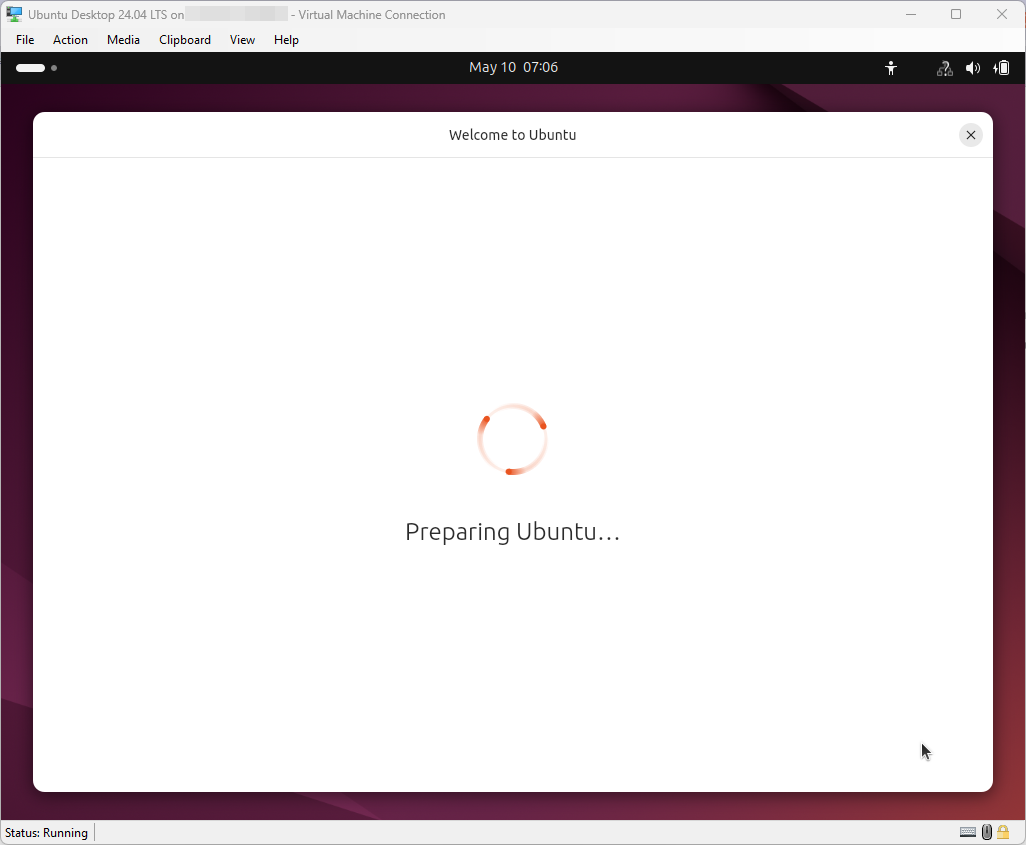1026x845 pixels.
Task: Click the battery power icon
Action: 1000,67
